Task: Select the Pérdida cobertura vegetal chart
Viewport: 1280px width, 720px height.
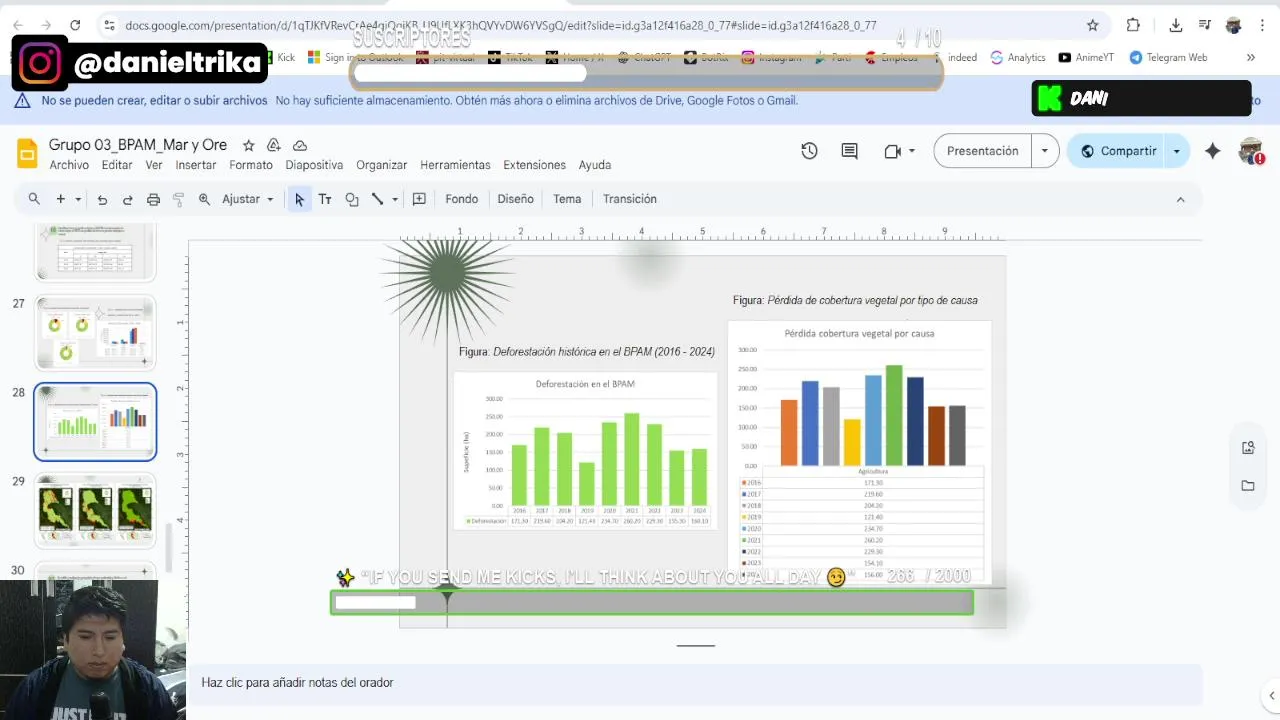Action: tap(860, 452)
